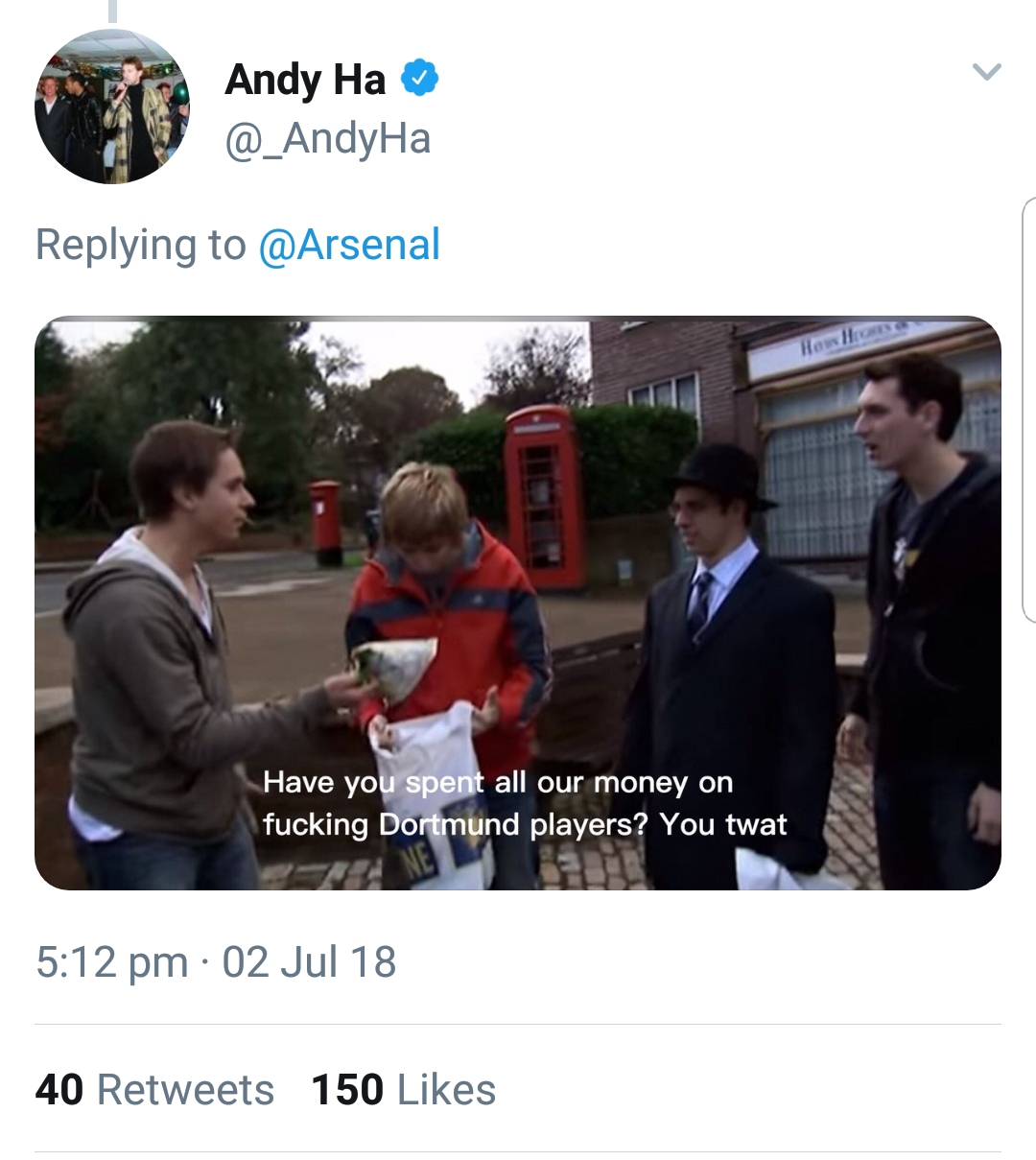Open the attached Inbetweeners image
1036x1160 pixels.
[x=518, y=603]
